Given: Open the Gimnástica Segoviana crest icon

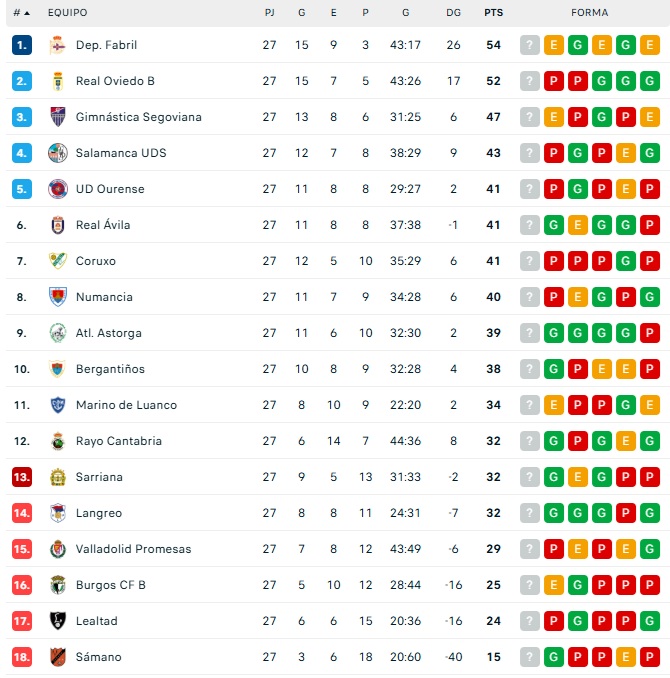Looking at the screenshot, I should click(x=57, y=117).
